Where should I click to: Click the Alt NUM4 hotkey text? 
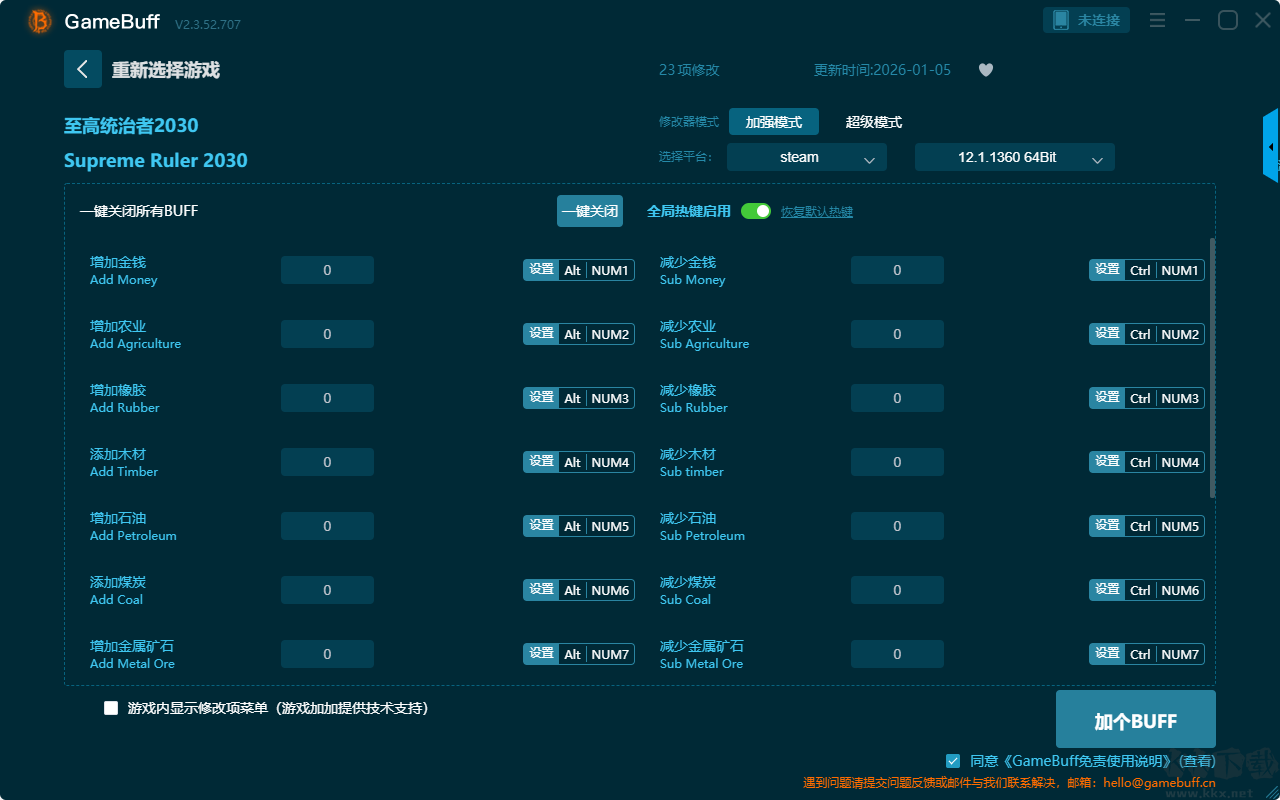click(597, 462)
